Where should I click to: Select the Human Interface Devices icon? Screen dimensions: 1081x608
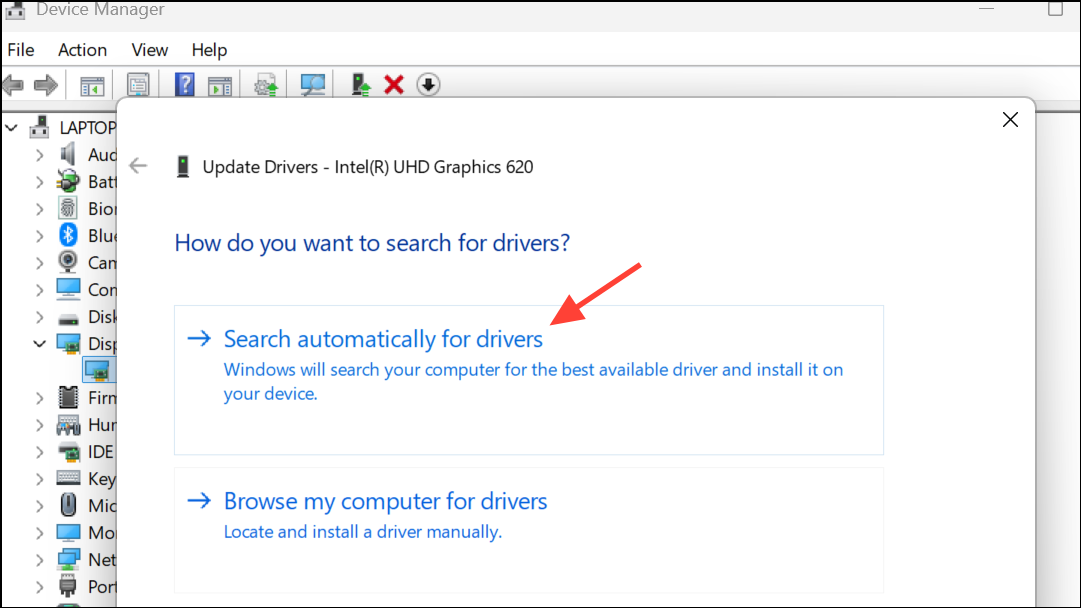[68, 425]
